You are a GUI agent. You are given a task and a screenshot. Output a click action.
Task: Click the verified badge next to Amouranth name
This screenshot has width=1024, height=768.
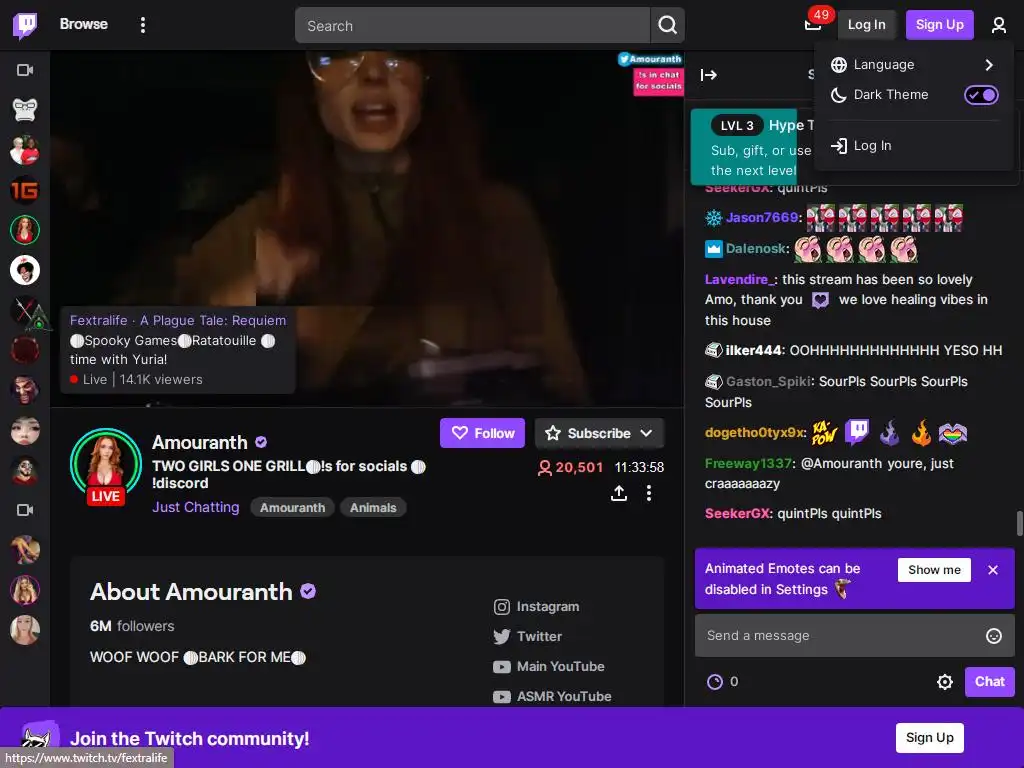[261, 442]
